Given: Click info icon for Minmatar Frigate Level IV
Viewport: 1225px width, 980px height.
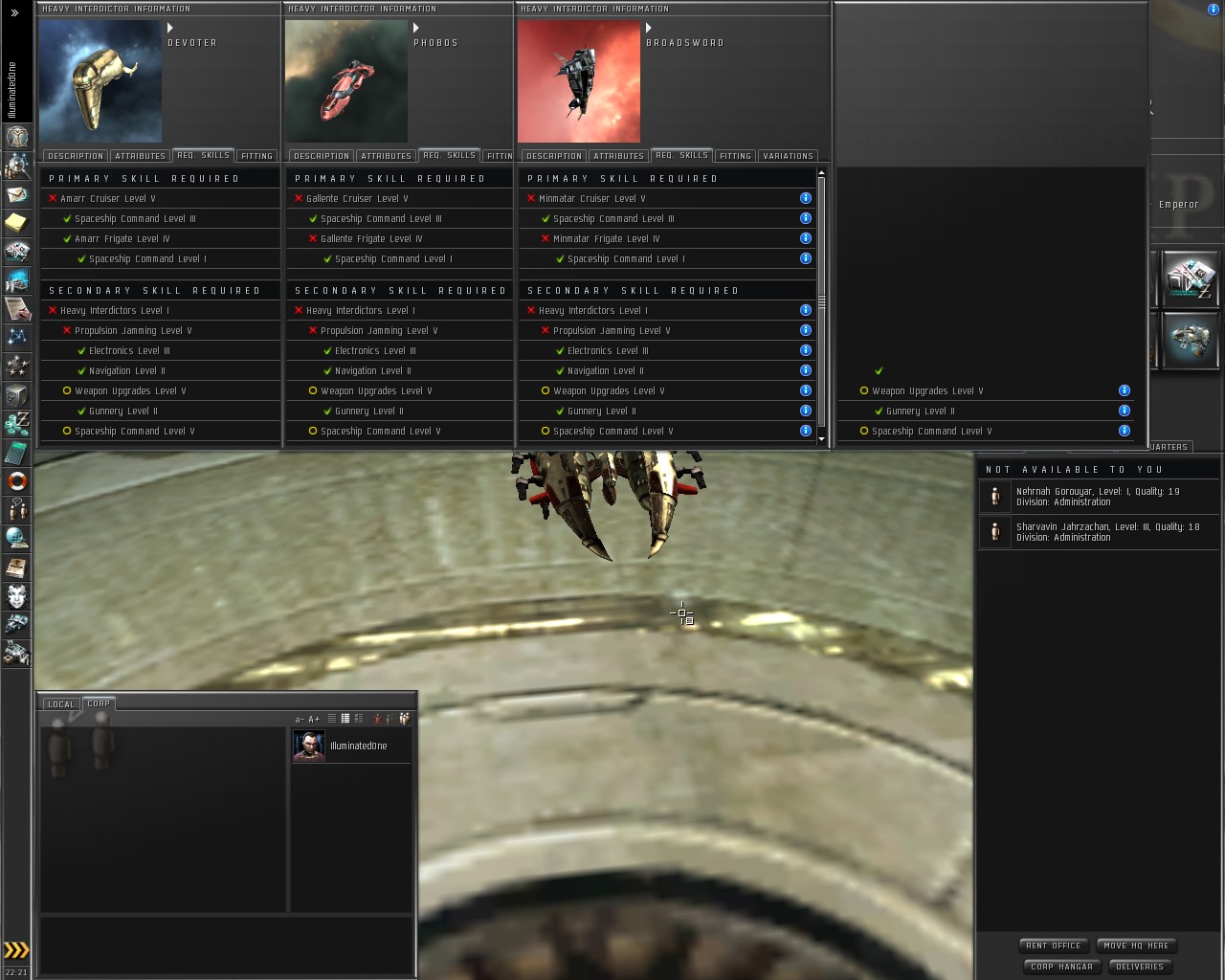Looking at the screenshot, I should click(x=806, y=238).
